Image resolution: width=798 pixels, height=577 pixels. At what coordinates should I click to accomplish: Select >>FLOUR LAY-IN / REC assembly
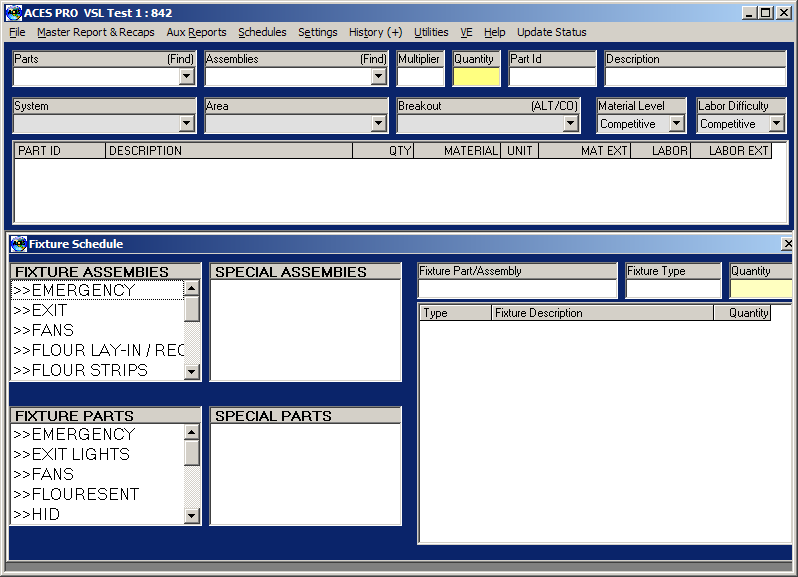click(97, 350)
